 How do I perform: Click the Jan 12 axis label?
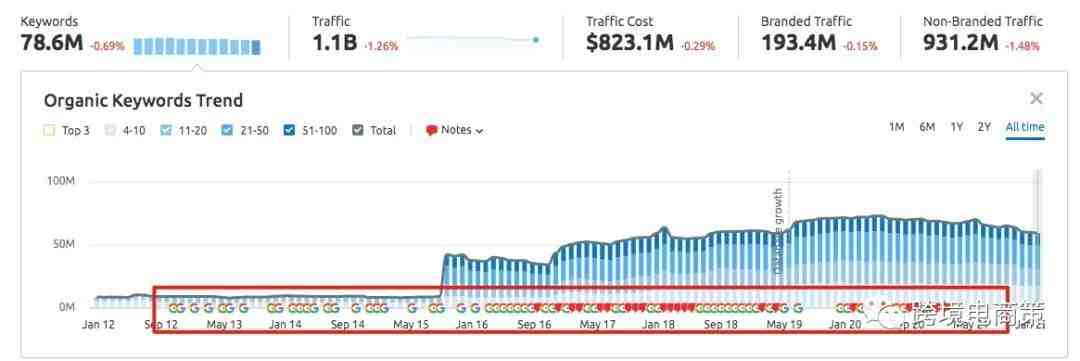98,324
